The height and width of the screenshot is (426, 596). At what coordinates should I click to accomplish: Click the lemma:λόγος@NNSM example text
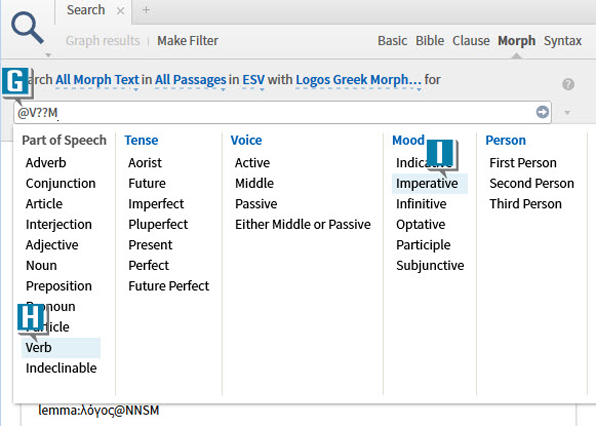click(99, 411)
